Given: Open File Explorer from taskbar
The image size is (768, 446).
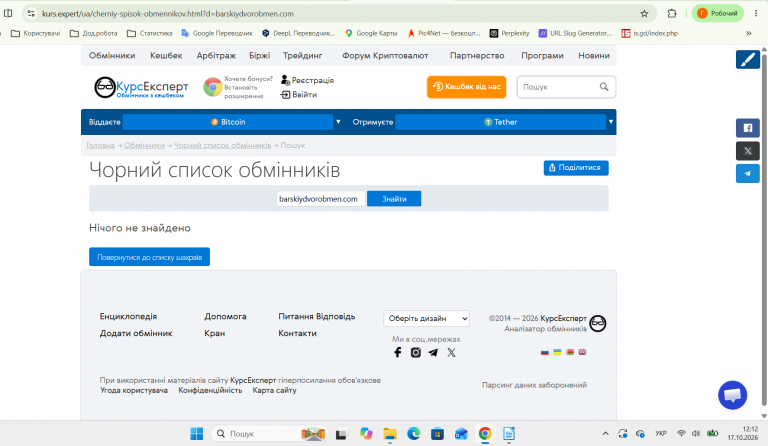Looking at the screenshot, I should tap(390, 434).
